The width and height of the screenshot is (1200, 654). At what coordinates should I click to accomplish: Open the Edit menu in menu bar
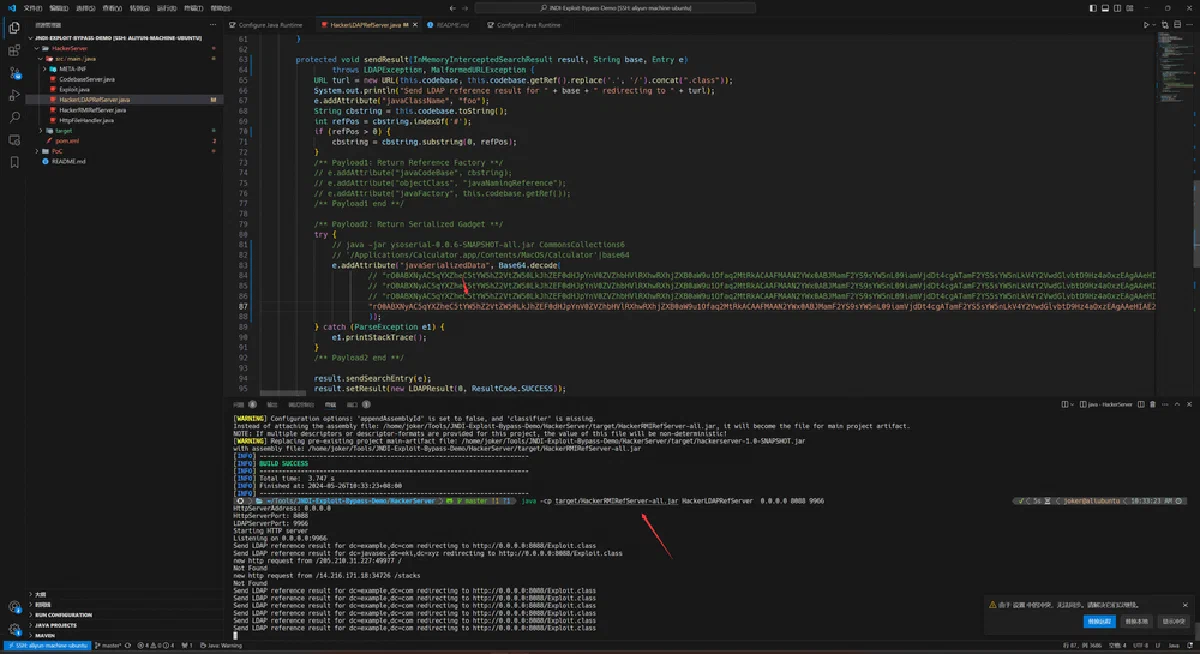(x=57, y=7)
